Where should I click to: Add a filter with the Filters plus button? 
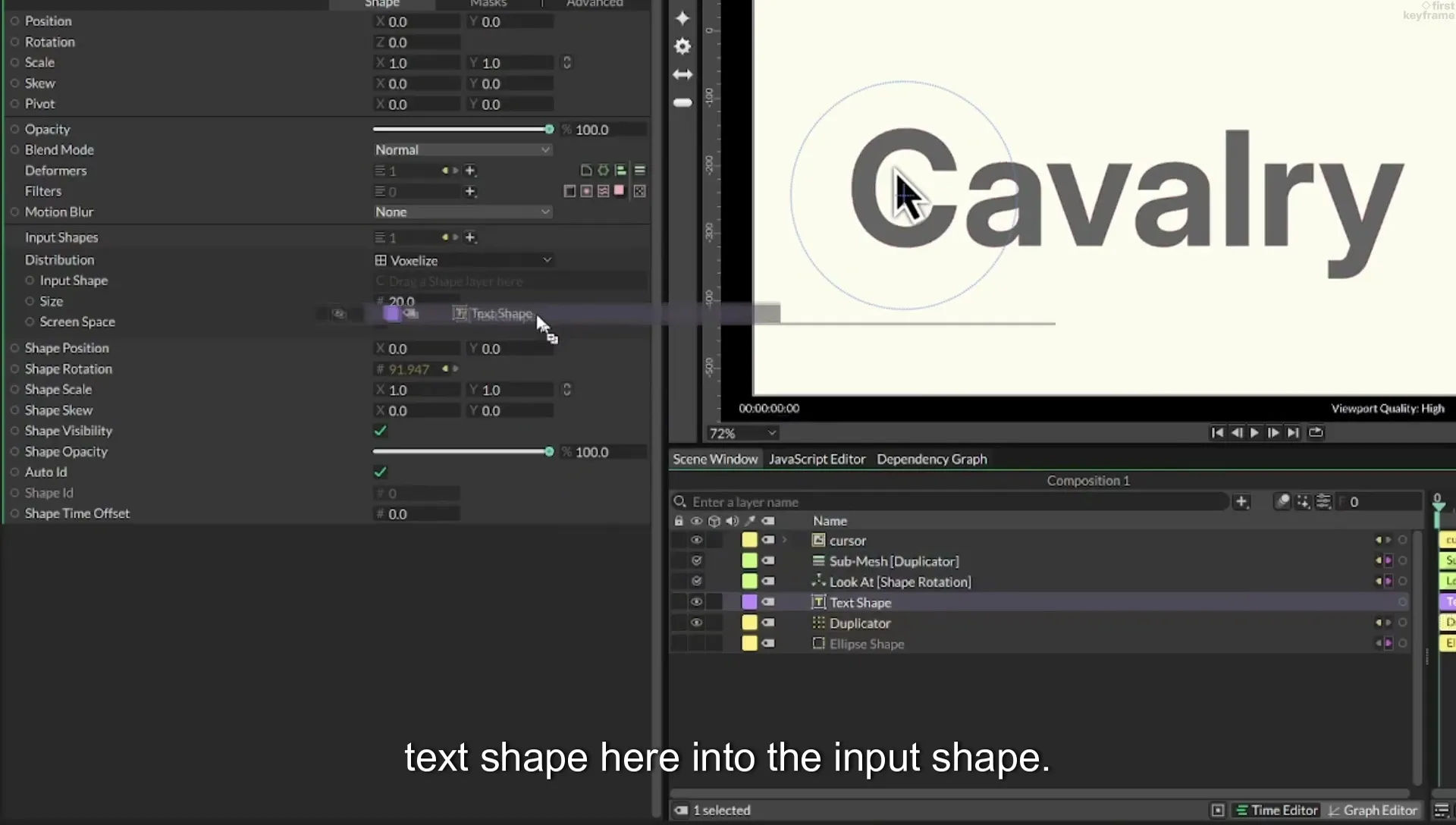tap(470, 191)
